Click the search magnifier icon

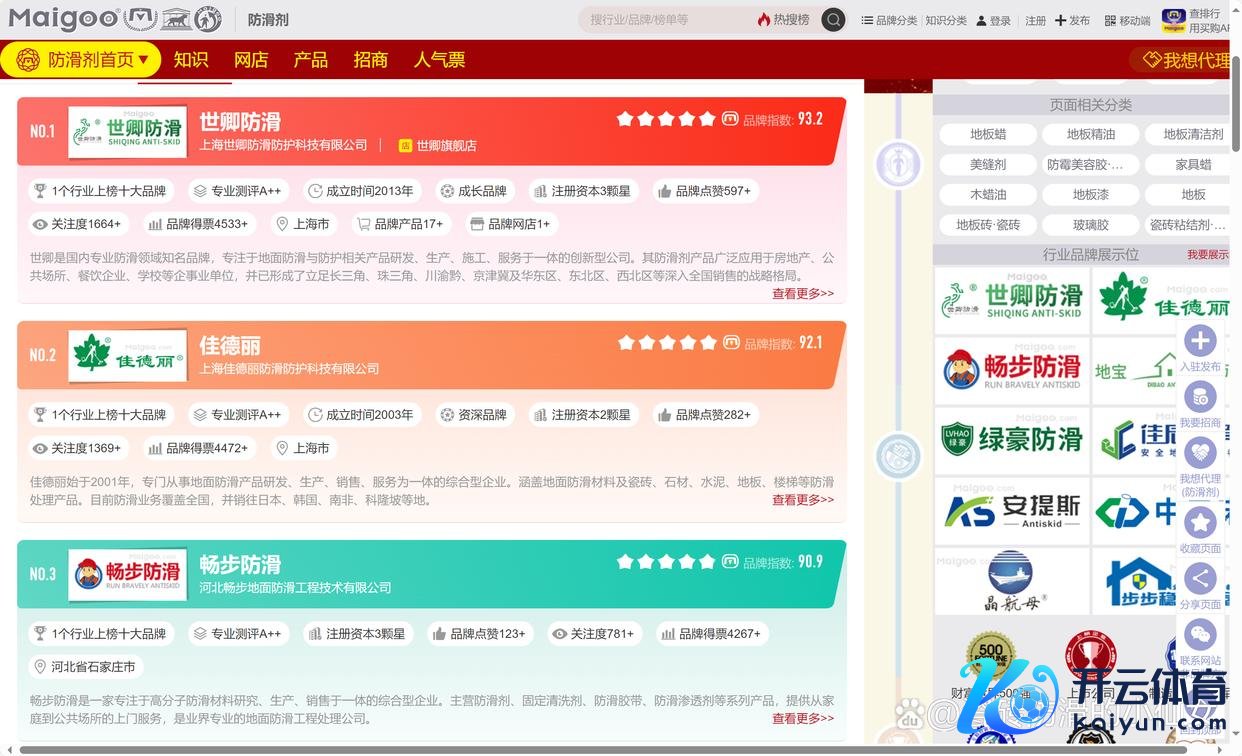833,20
